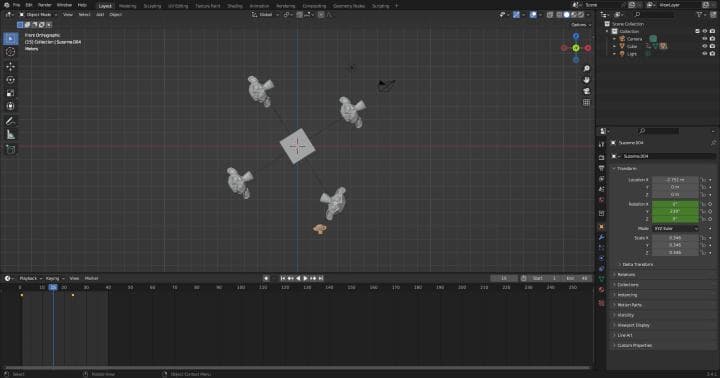This screenshot has width=720, height=378.
Task: Disable Camera render via camera icon
Action: (712, 39)
